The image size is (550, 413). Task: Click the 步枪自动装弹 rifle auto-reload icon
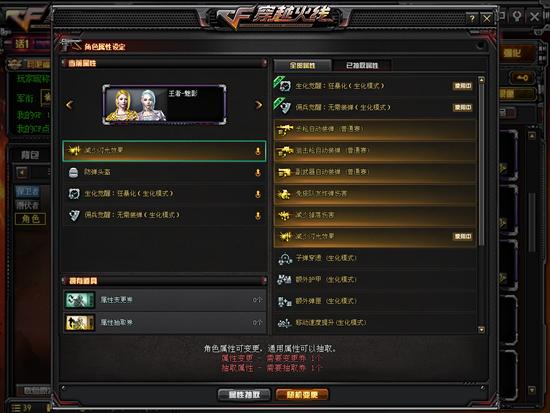point(284,129)
